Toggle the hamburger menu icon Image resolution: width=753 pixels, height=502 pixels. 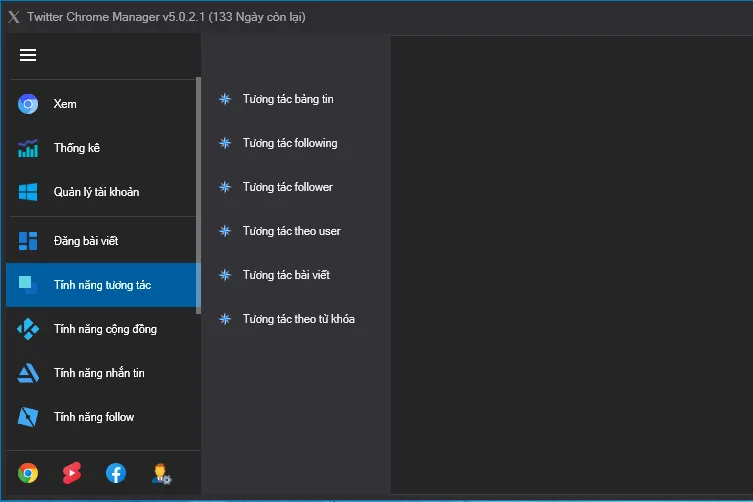click(x=28, y=55)
